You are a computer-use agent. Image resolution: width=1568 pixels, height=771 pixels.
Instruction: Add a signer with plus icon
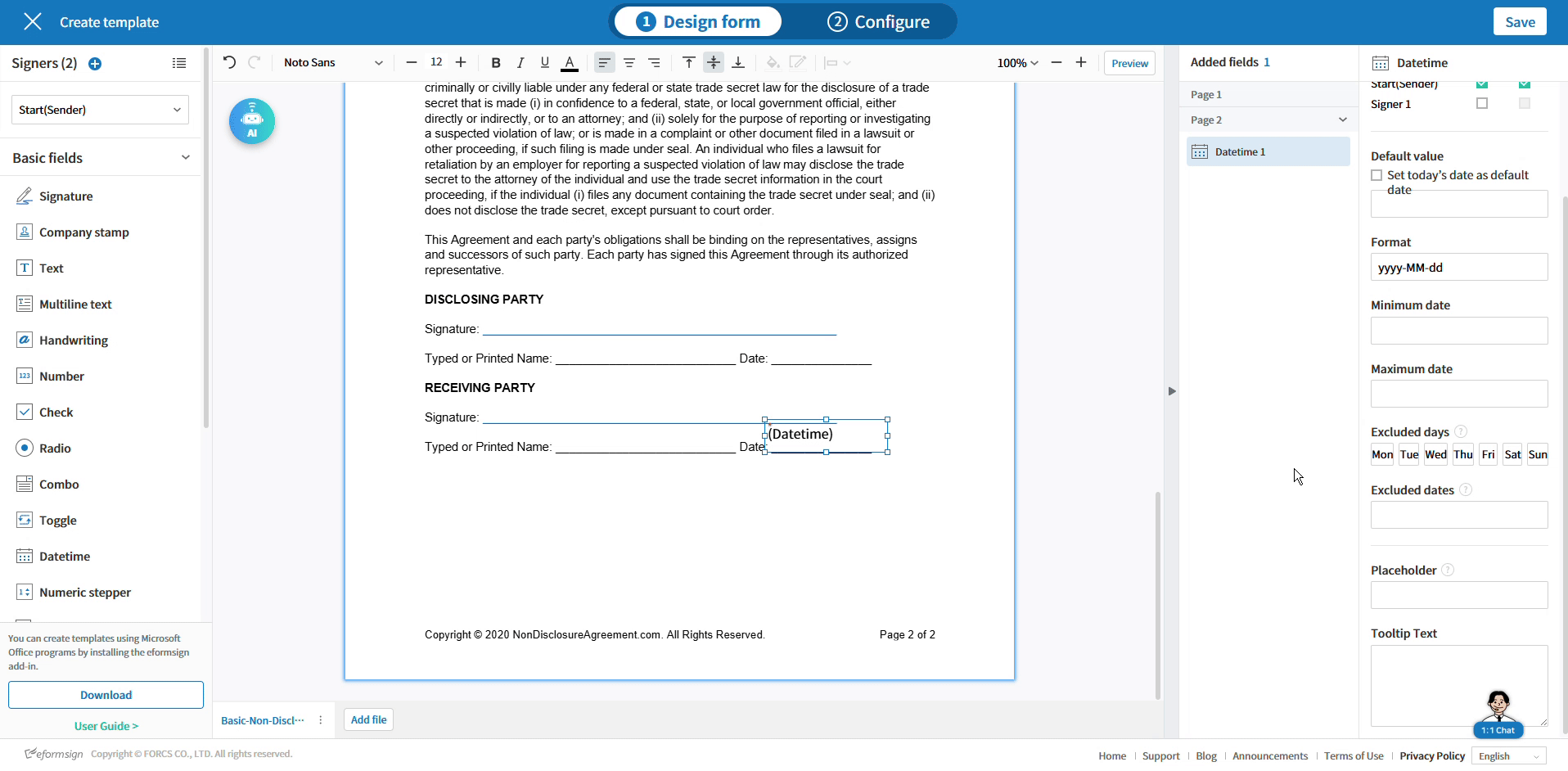(95, 64)
